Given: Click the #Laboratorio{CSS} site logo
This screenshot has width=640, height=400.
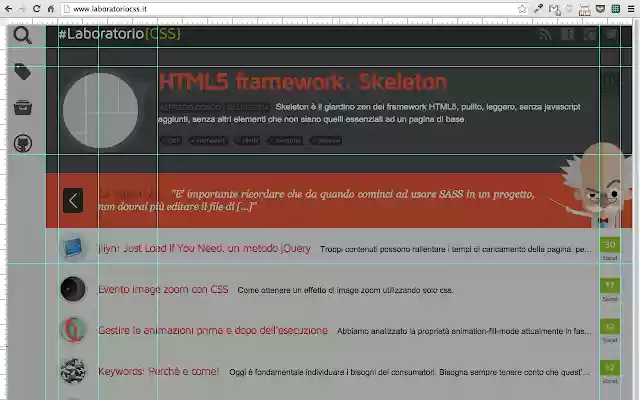Looking at the screenshot, I should coord(119,34).
